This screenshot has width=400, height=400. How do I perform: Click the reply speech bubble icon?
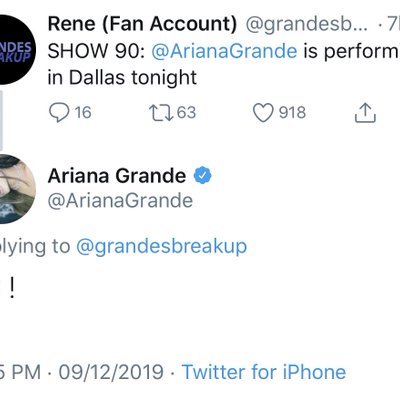pyautogui.click(x=59, y=112)
